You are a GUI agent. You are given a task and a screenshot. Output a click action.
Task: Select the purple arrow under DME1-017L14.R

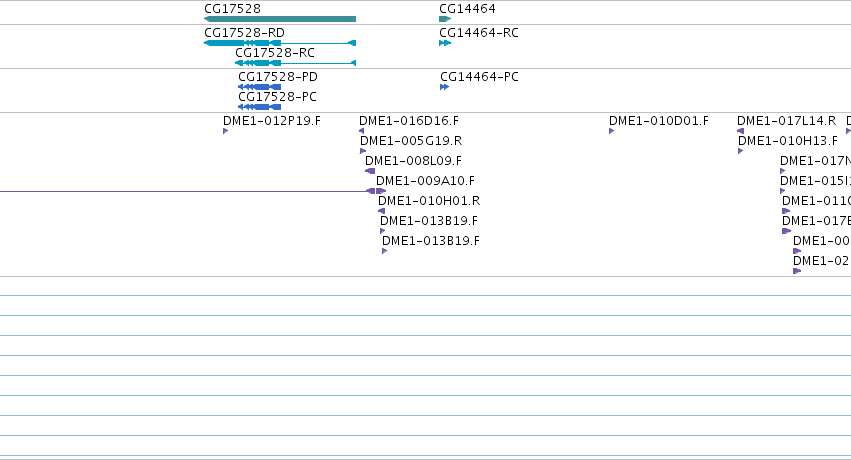pyautogui.click(x=740, y=131)
